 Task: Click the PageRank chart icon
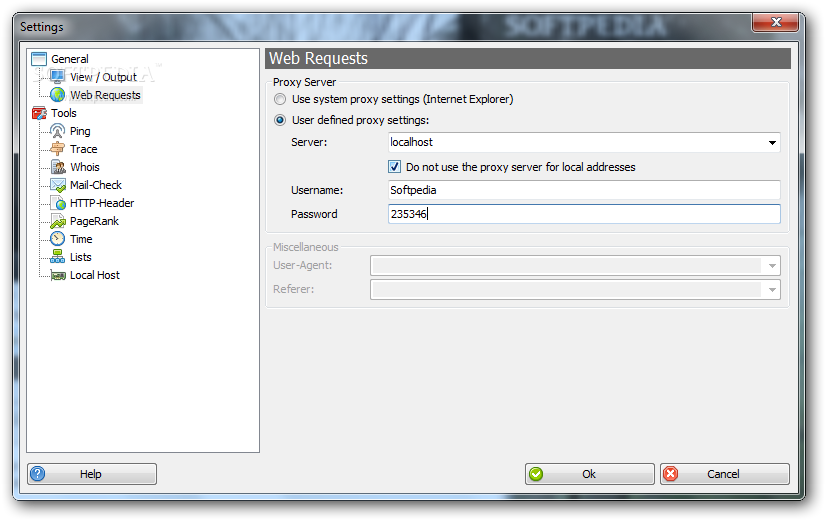click(x=57, y=221)
